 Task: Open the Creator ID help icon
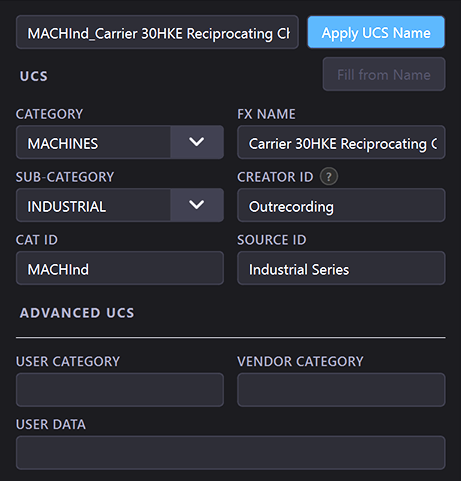tap(329, 177)
